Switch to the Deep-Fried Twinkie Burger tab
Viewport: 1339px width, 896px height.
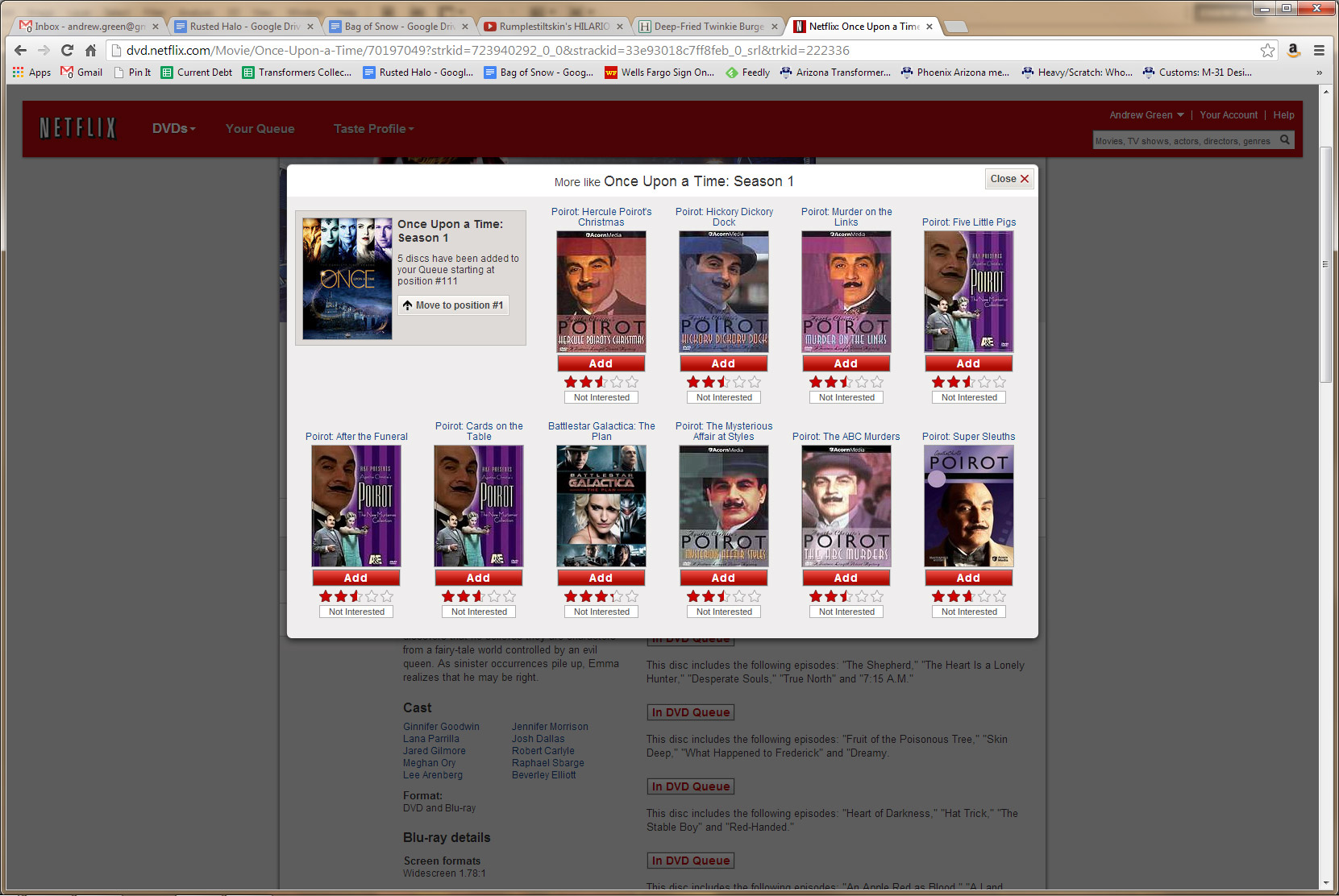708,27
